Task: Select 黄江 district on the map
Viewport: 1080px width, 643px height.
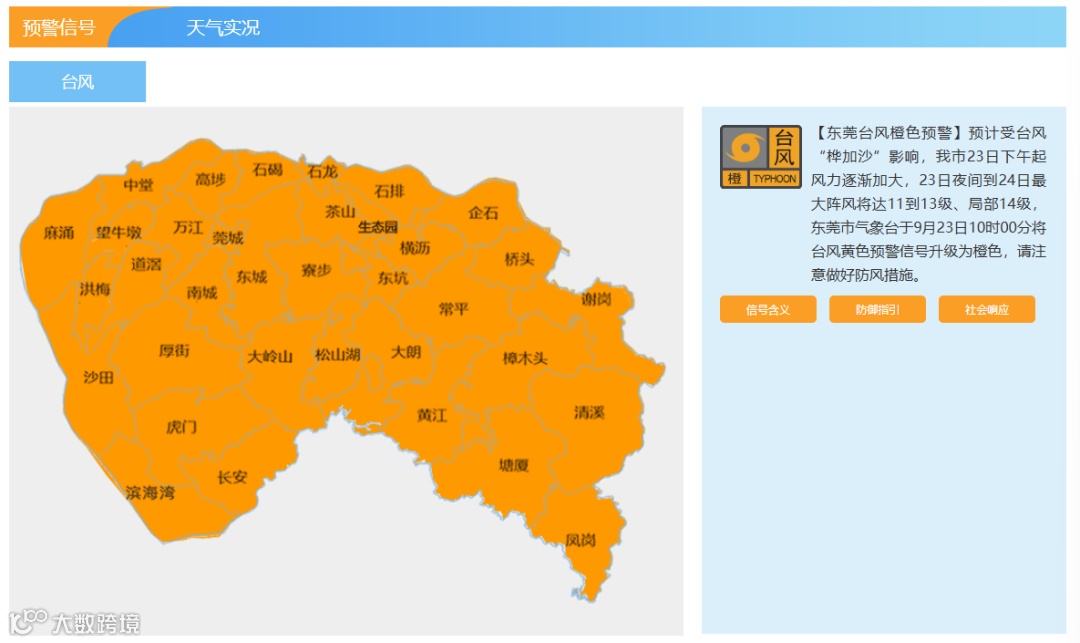Action: [432, 415]
